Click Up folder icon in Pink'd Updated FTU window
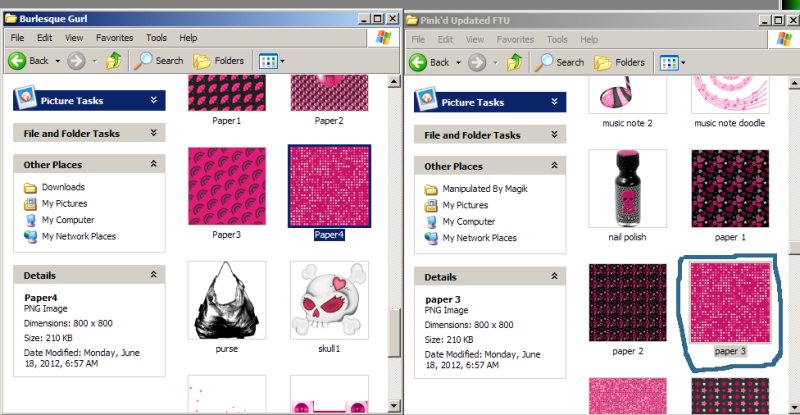Viewport: 800px width, 415px height. pyautogui.click(x=514, y=62)
